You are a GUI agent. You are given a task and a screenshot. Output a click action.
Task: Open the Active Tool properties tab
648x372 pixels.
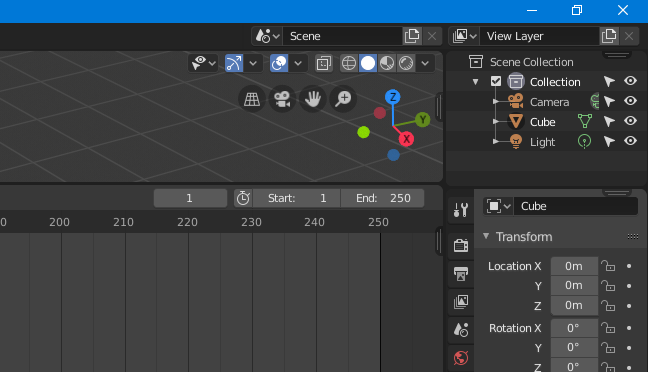pyautogui.click(x=461, y=210)
